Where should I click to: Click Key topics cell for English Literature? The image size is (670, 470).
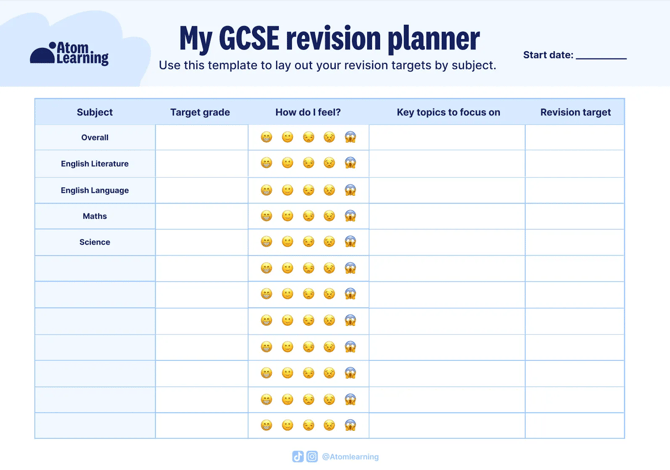click(x=447, y=163)
